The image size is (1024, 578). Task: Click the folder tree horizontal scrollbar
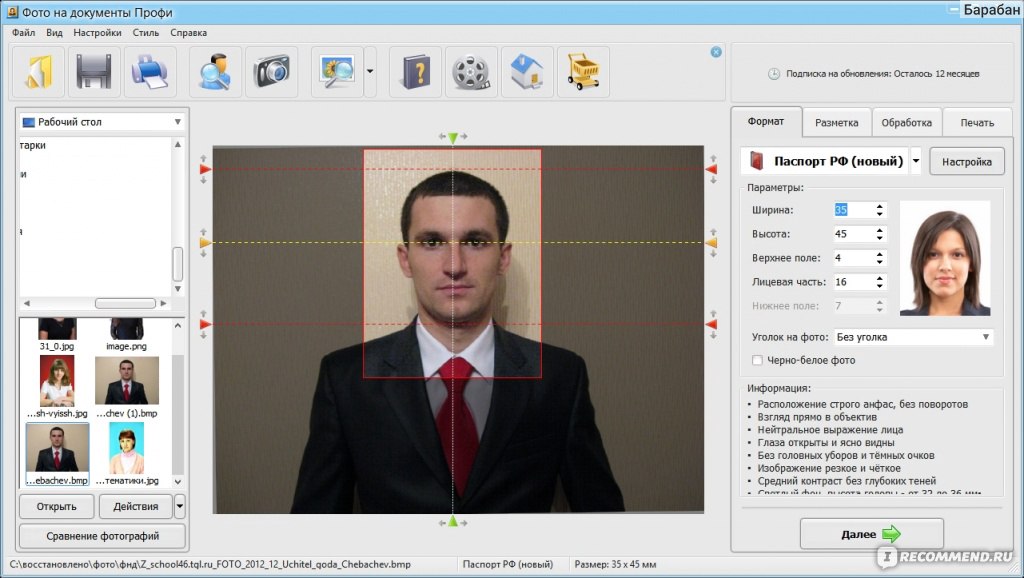pyautogui.click(x=125, y=304)
